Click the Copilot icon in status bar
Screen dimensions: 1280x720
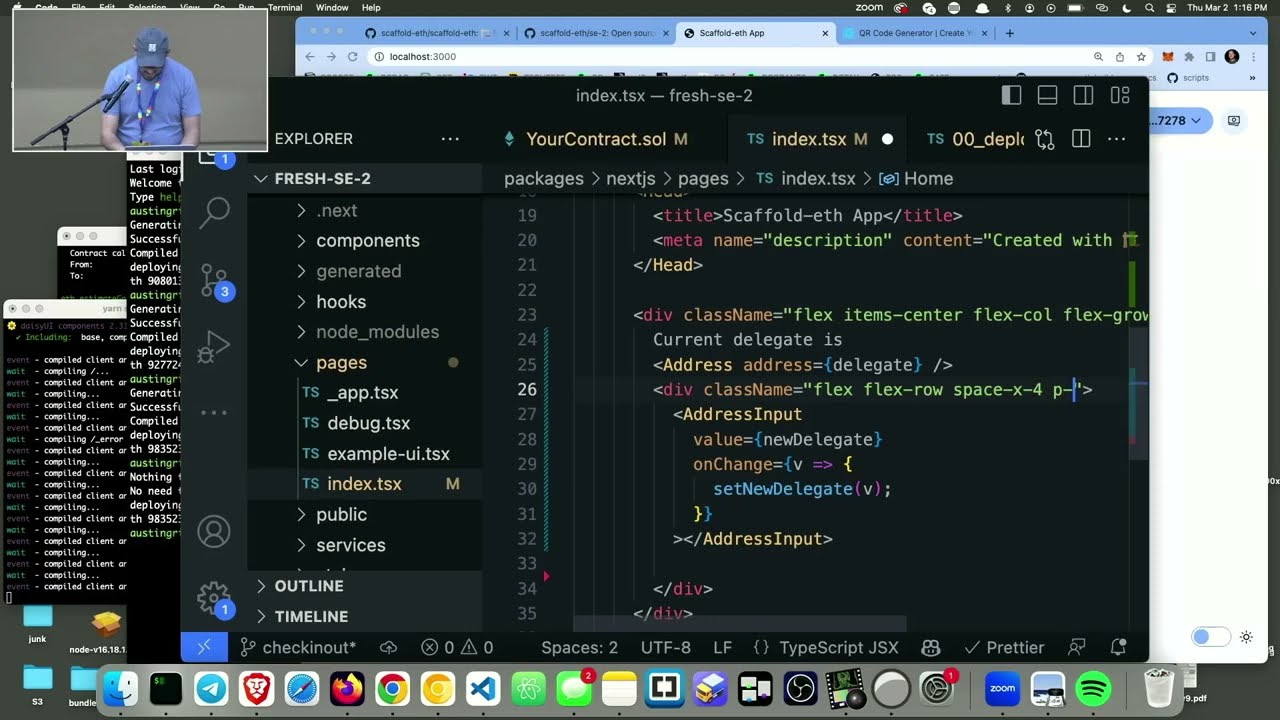point(931,648)
